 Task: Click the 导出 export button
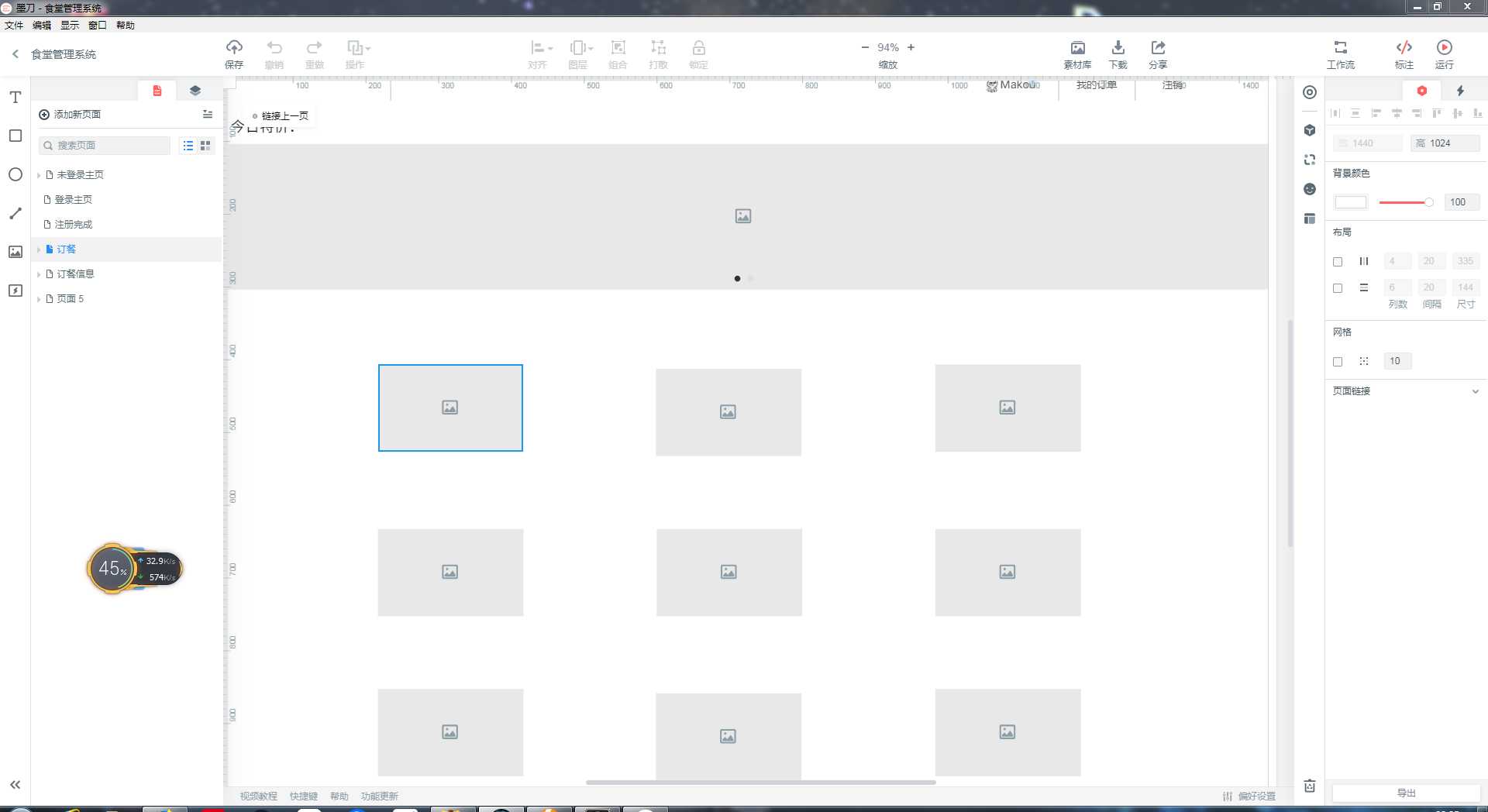pos(1406,793)
